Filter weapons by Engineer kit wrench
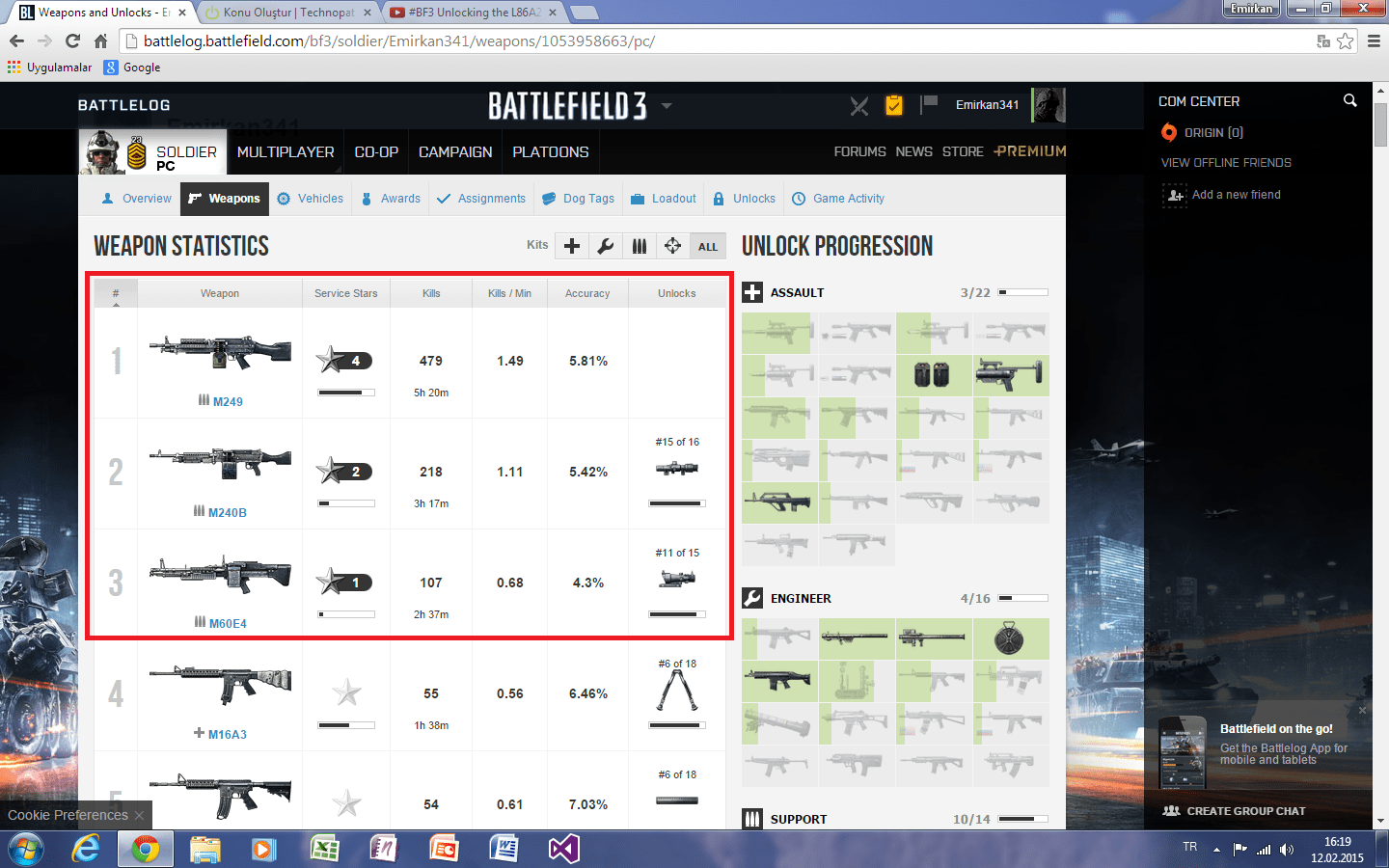 click(x=606, y=246)
